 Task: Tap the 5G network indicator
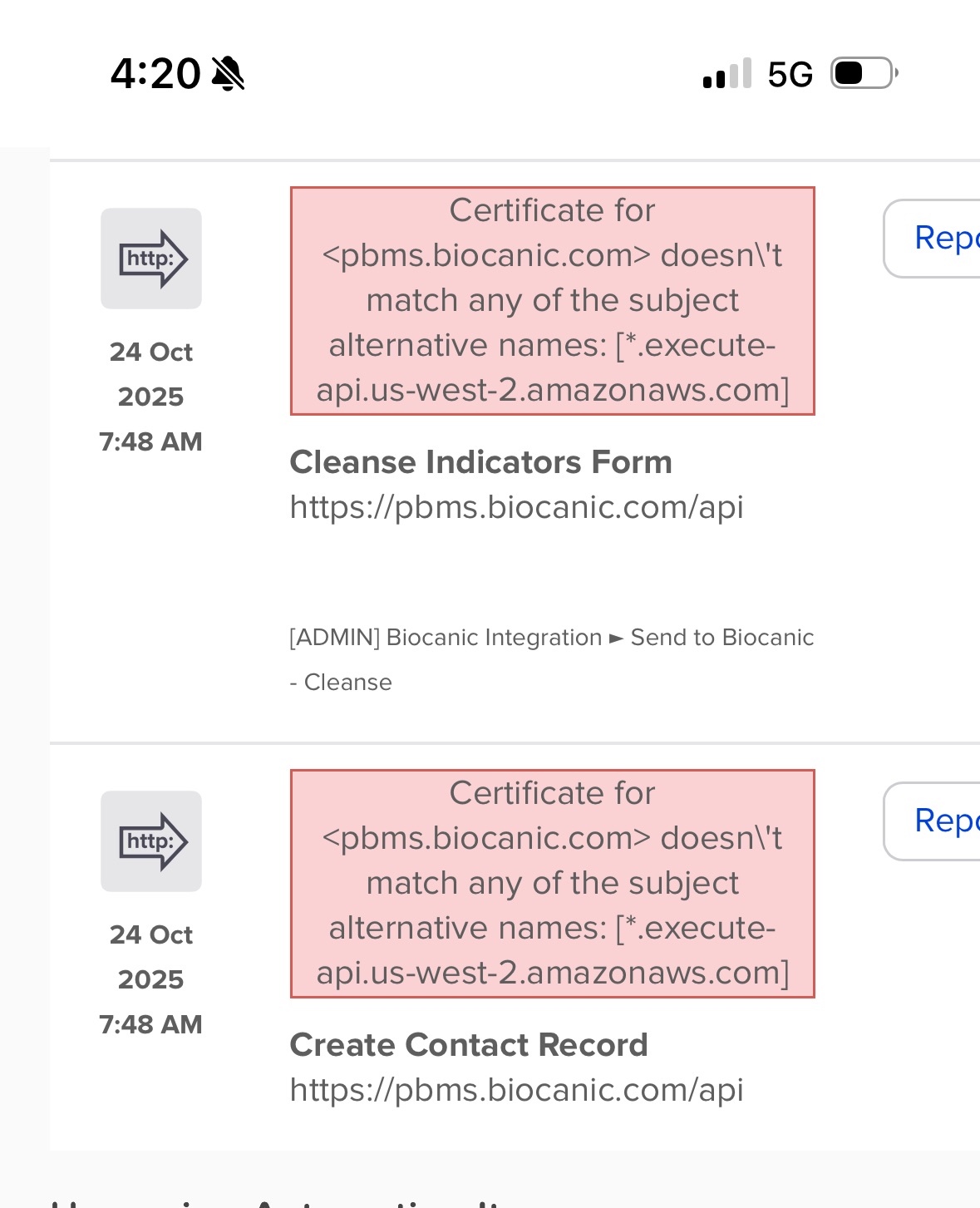coord(790,75)
